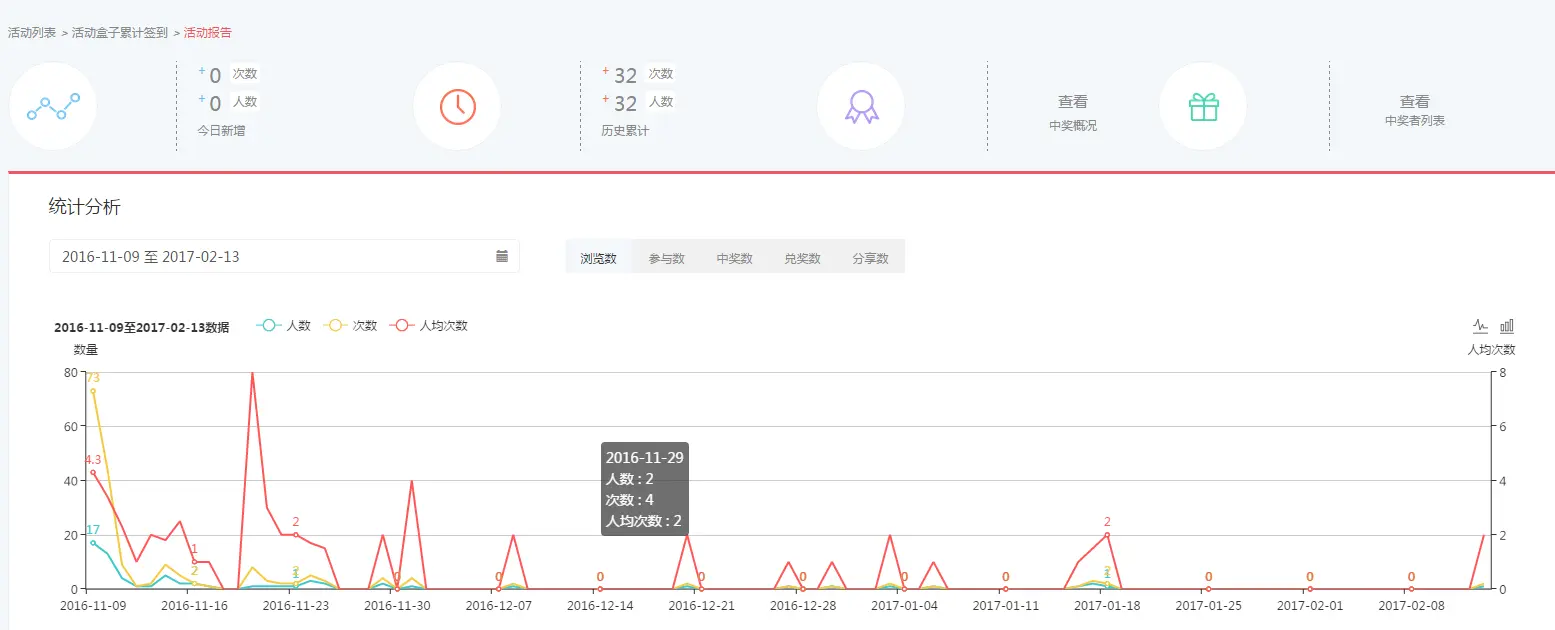Click the orange clock icon for history stats
This screenshot has width=1555, height=630.
tap(456, 106)
